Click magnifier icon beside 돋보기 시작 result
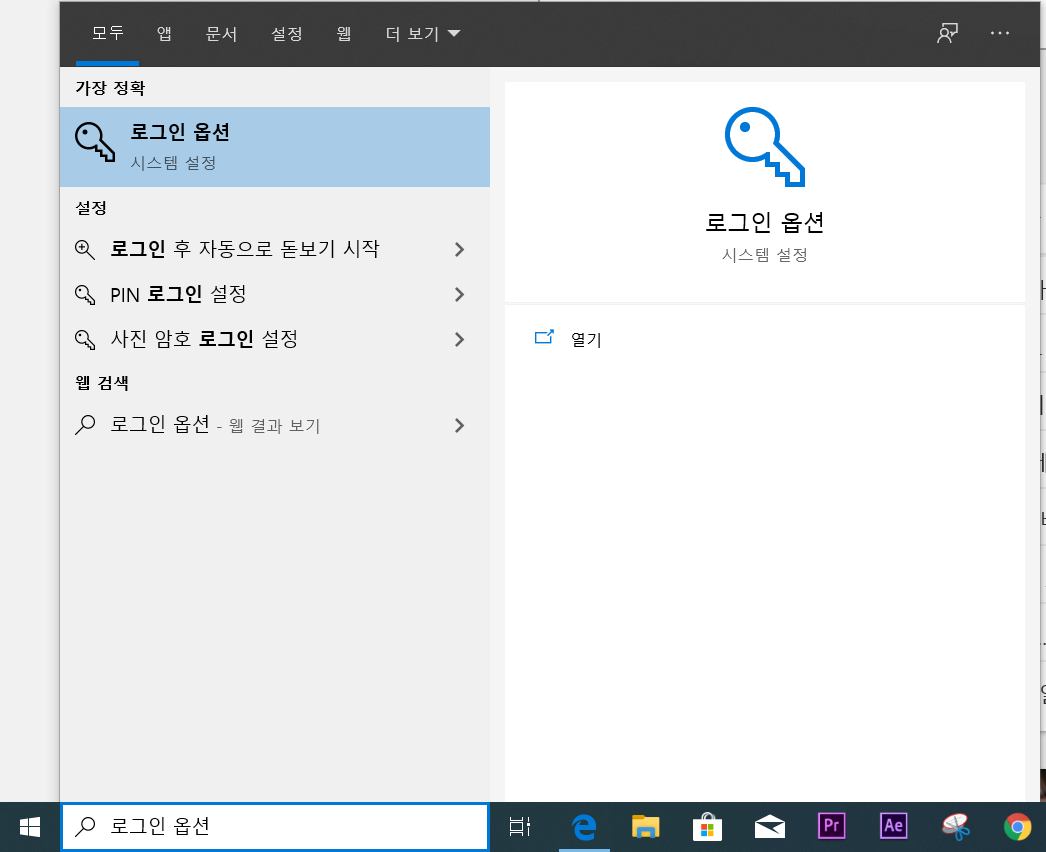This screenshot has height=852, width=1046. (85, 250)
